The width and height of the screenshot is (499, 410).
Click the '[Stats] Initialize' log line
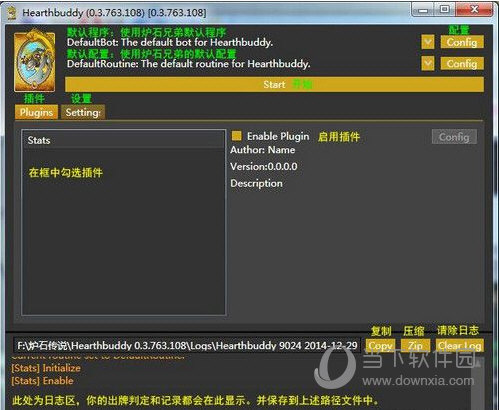click(x=46, y=368)
